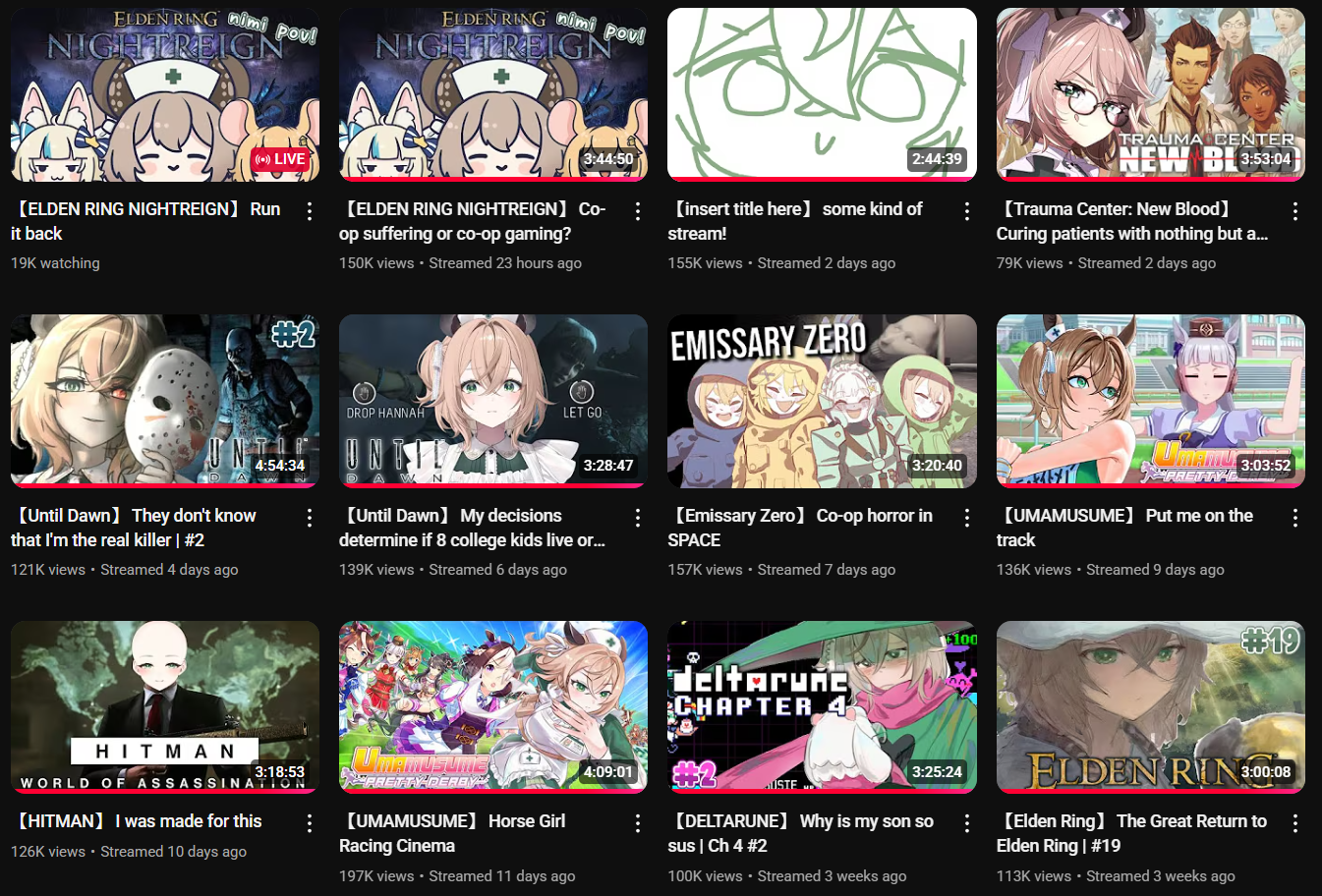Open three-dot menu for Emissary Zero video
Viewport: 1322px width, 896px height.
coord(967,518)
